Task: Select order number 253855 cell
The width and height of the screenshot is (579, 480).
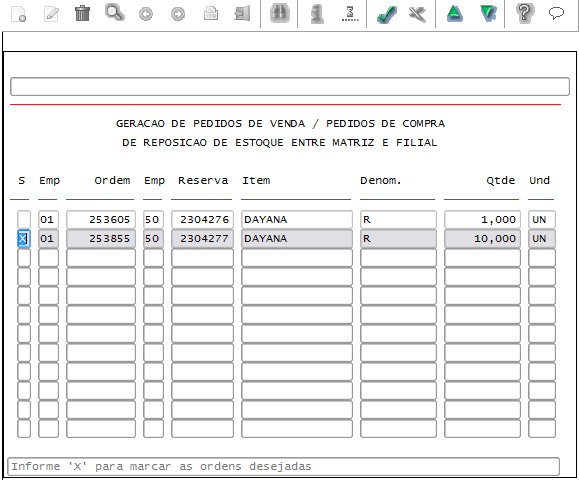Action: tap(101, 239)
